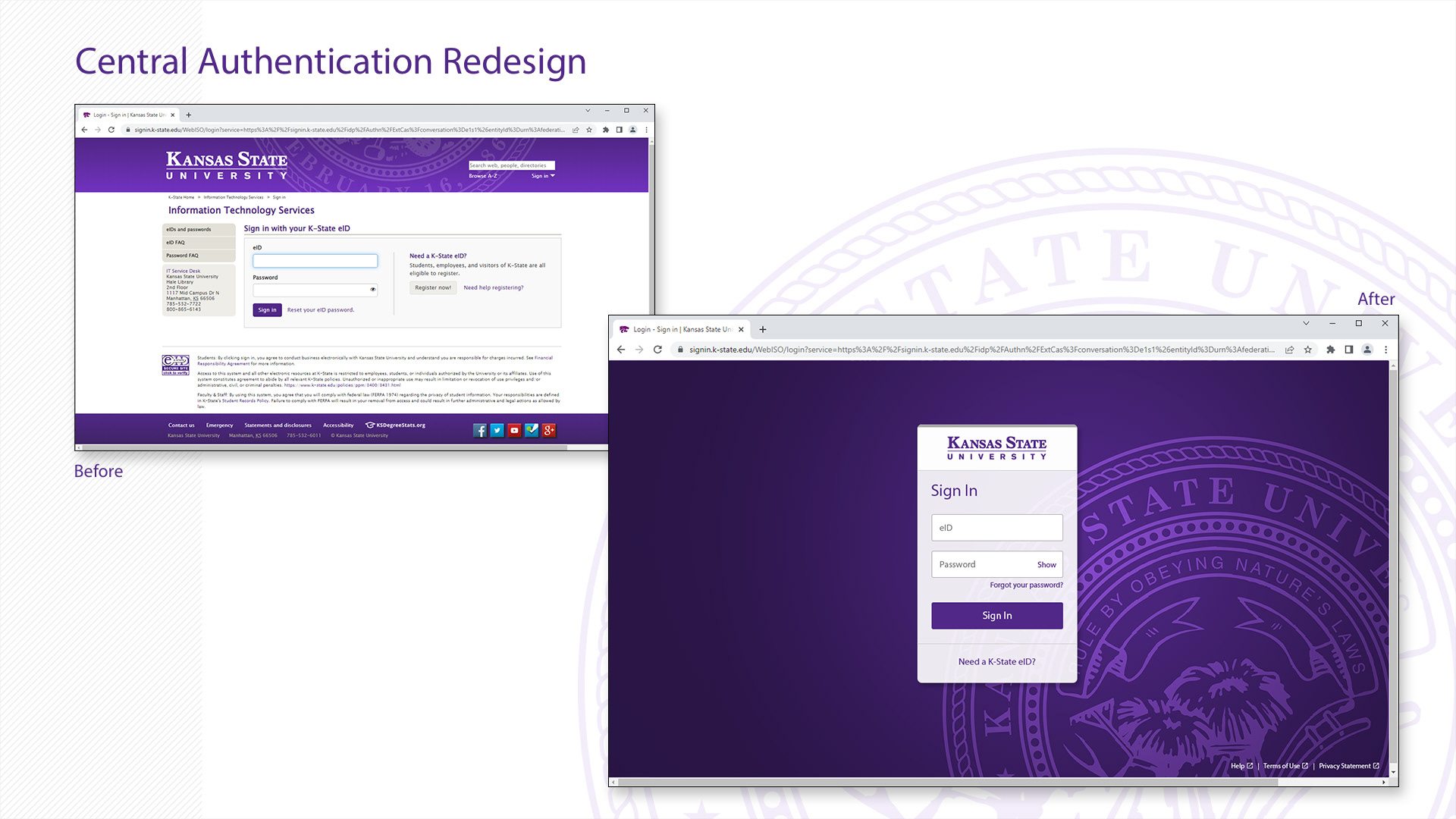Click the small Sign in button in Before page
The height and width of the screenshot is (819, 1456).
[x=267, y=310]
